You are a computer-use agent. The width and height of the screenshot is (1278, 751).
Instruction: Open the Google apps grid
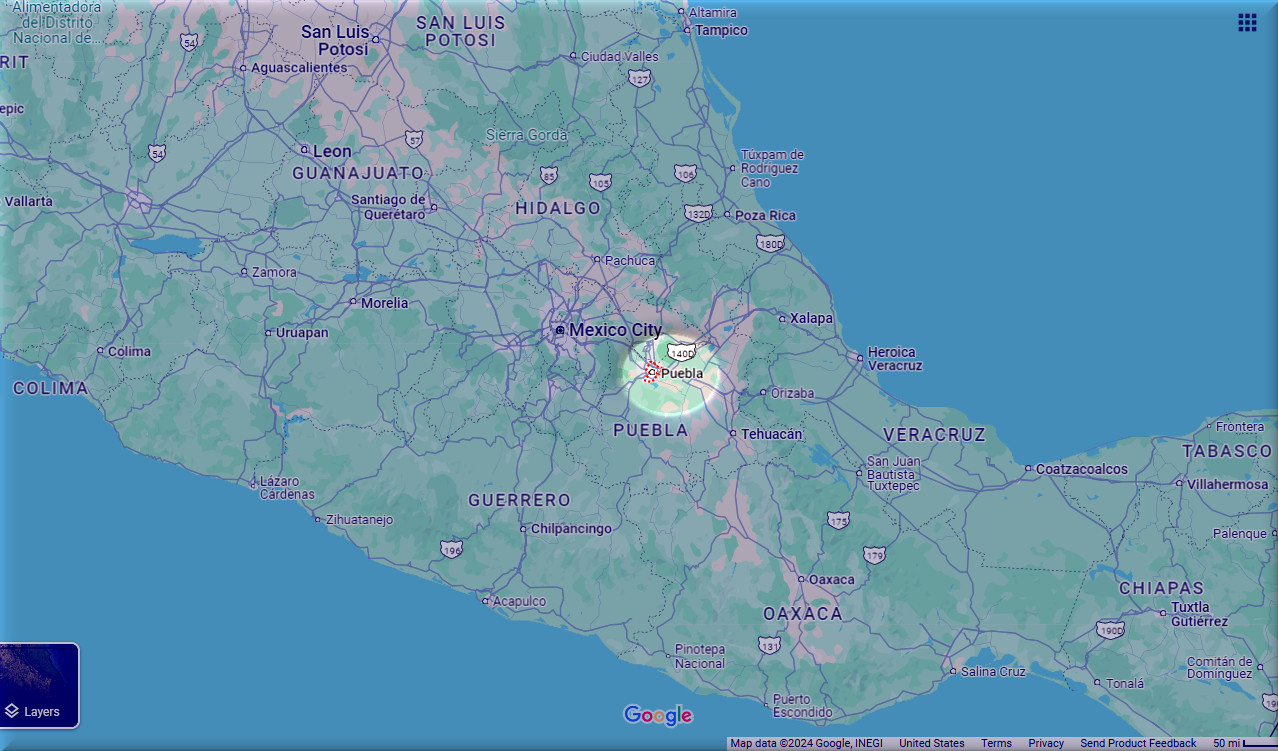click(x=1247, y=22)
